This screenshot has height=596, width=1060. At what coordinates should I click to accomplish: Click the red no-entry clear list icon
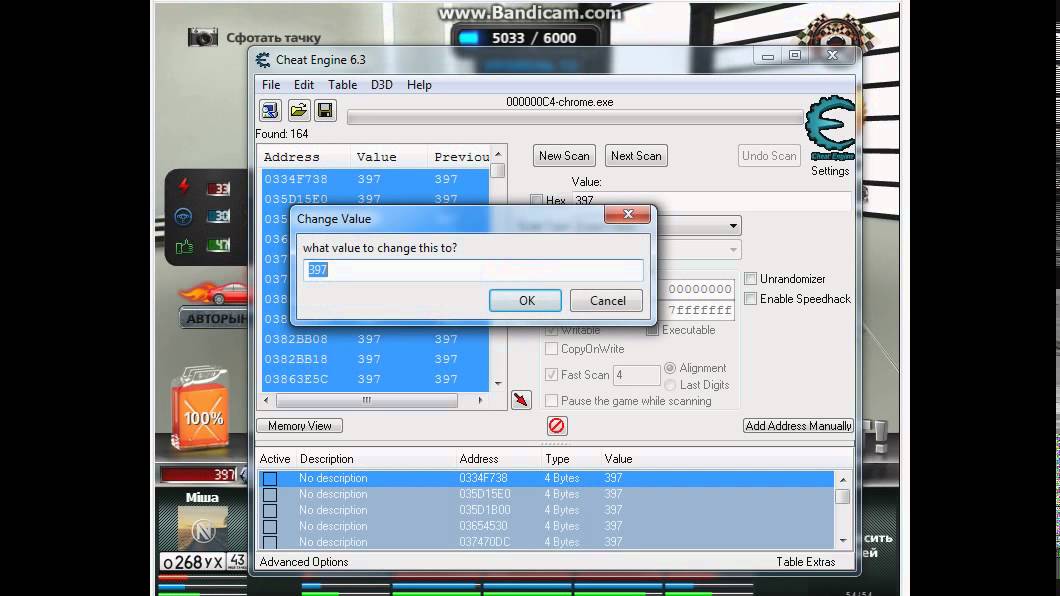556,426
